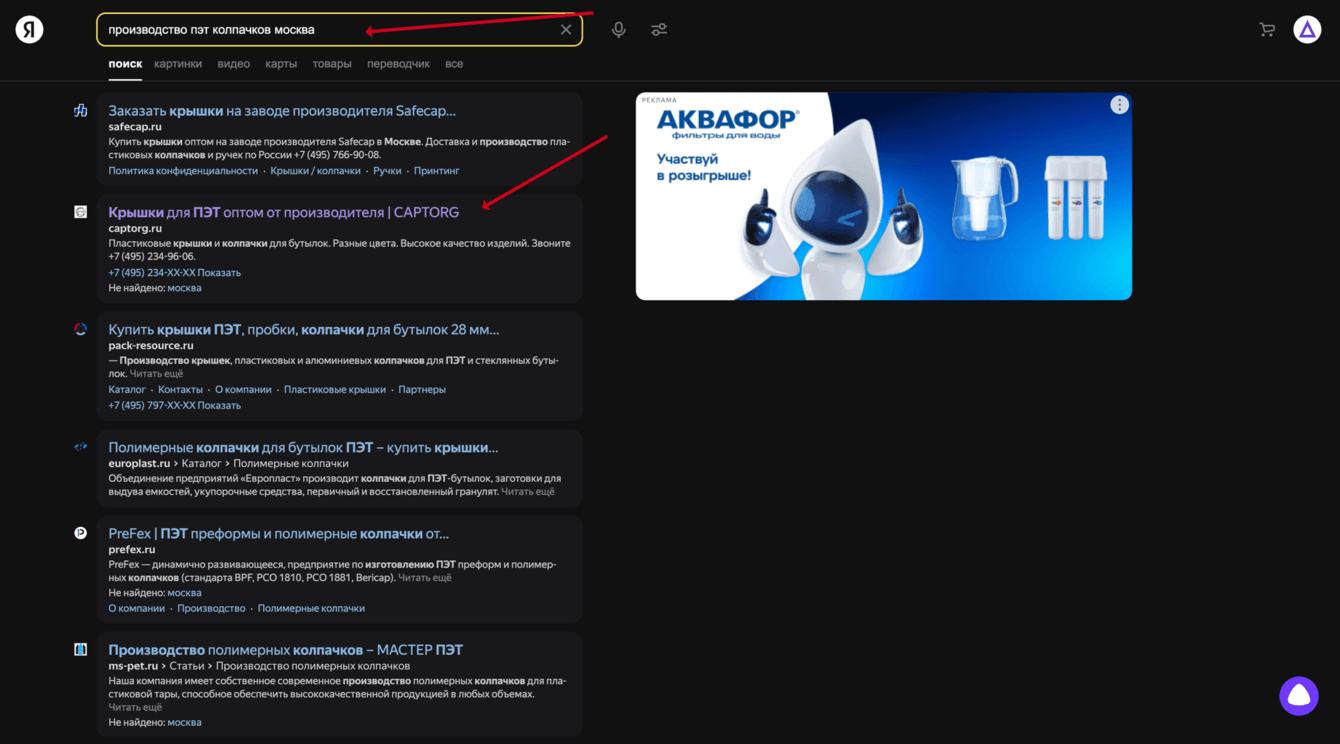Switch to the «видео» tab

click(234, 64)
